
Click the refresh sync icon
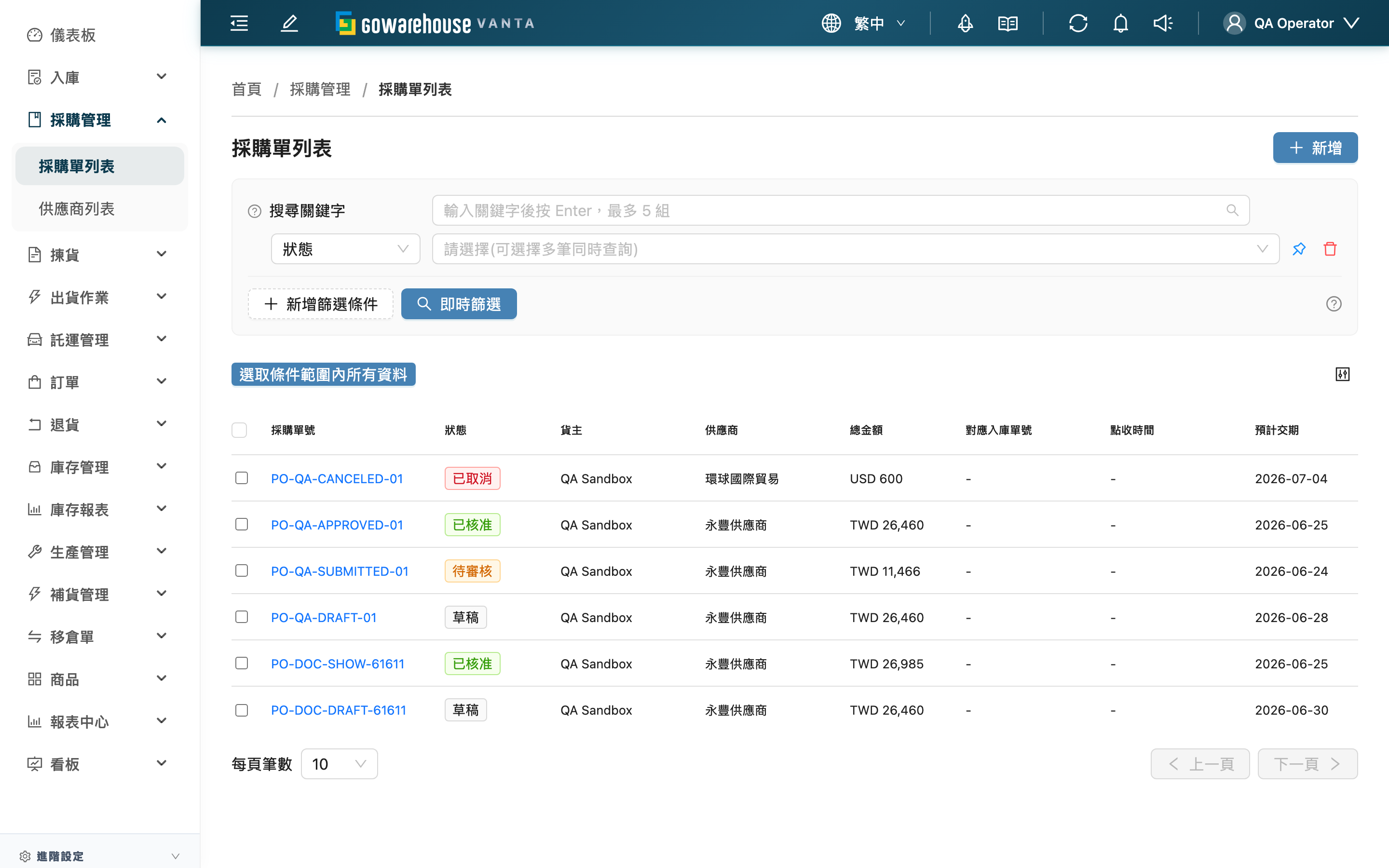(x=1078, y=23)
